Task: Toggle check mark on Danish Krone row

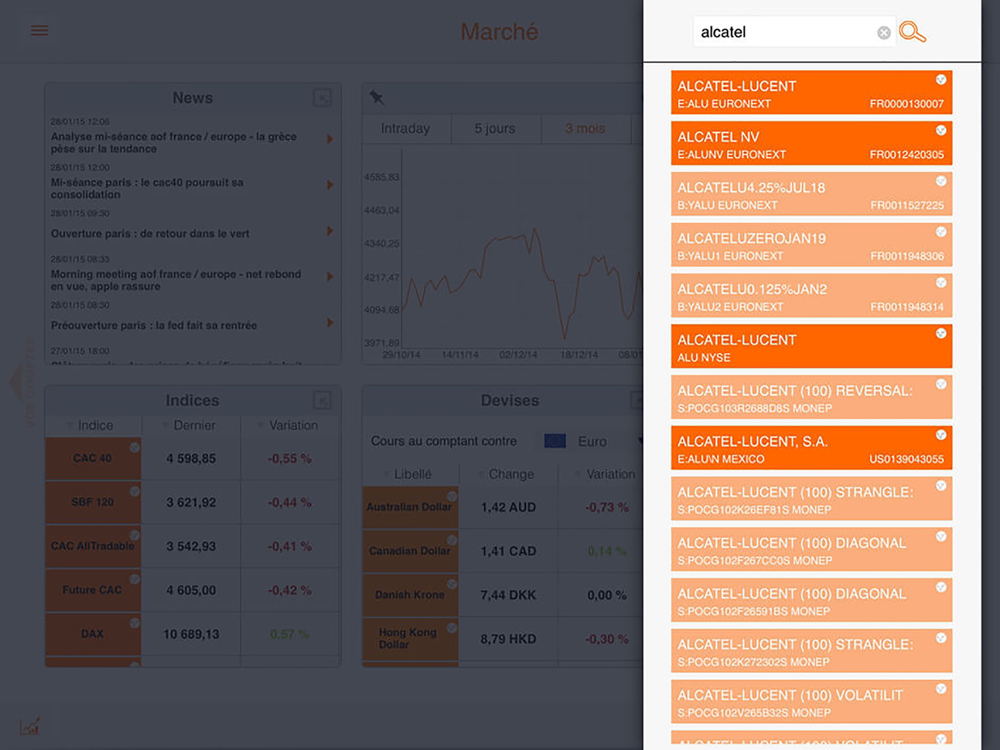Action: tap(452, 584)
